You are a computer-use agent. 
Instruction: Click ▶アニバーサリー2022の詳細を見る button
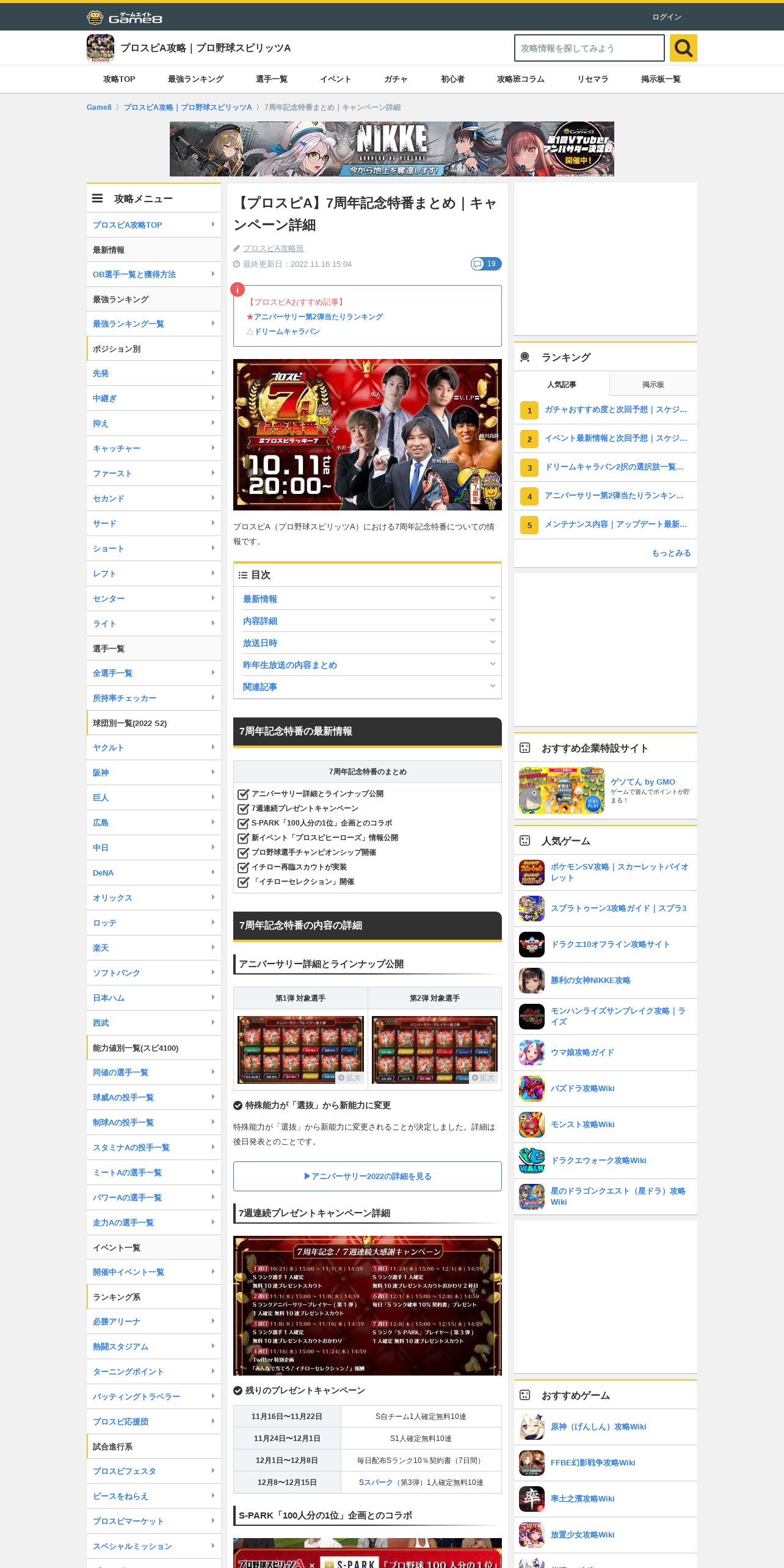pyautogui.click(x=368, y=1176)
